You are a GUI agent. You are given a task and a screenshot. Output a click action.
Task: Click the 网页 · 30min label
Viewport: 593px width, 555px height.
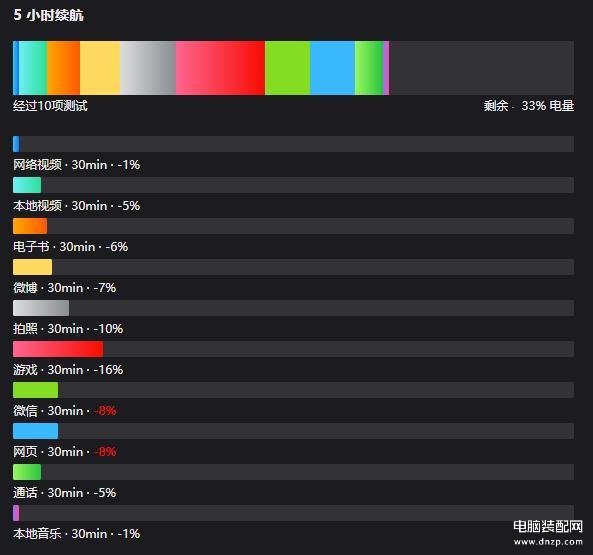pos(48,452)
